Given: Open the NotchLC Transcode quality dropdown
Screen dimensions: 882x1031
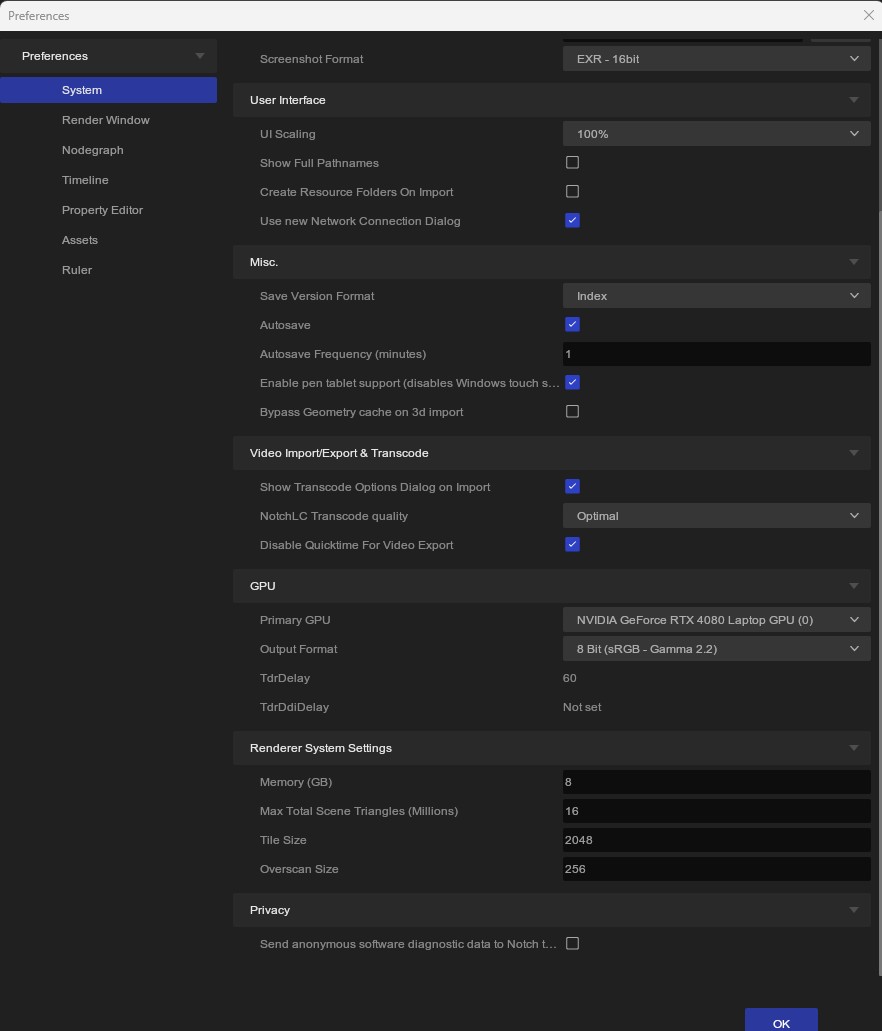Looking at the screenshot, I should click(716, 515).
